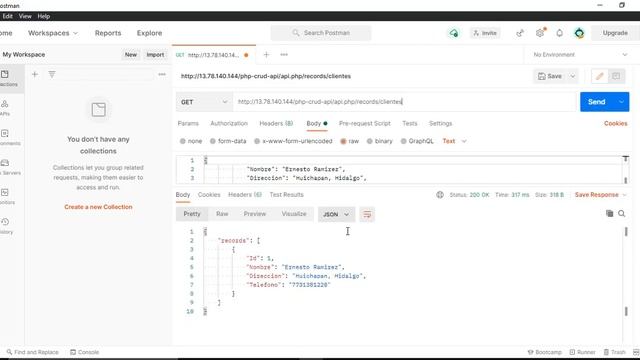Expand the Save Response dropdown
This screenshot has height=360, width=640.
click(x=600, y=195)
